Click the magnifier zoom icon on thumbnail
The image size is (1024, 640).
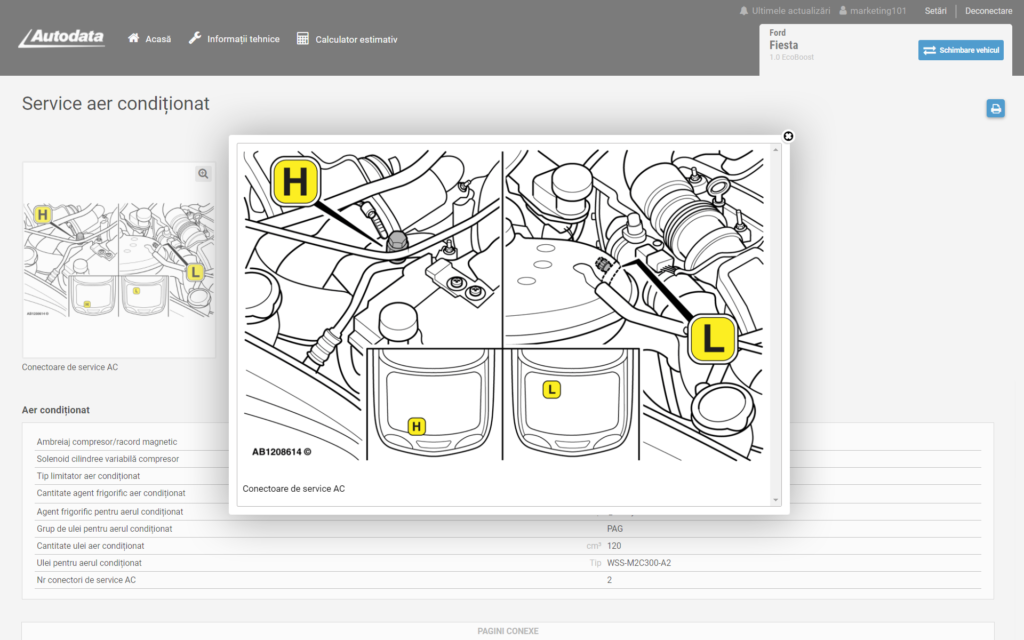[203, 174]
